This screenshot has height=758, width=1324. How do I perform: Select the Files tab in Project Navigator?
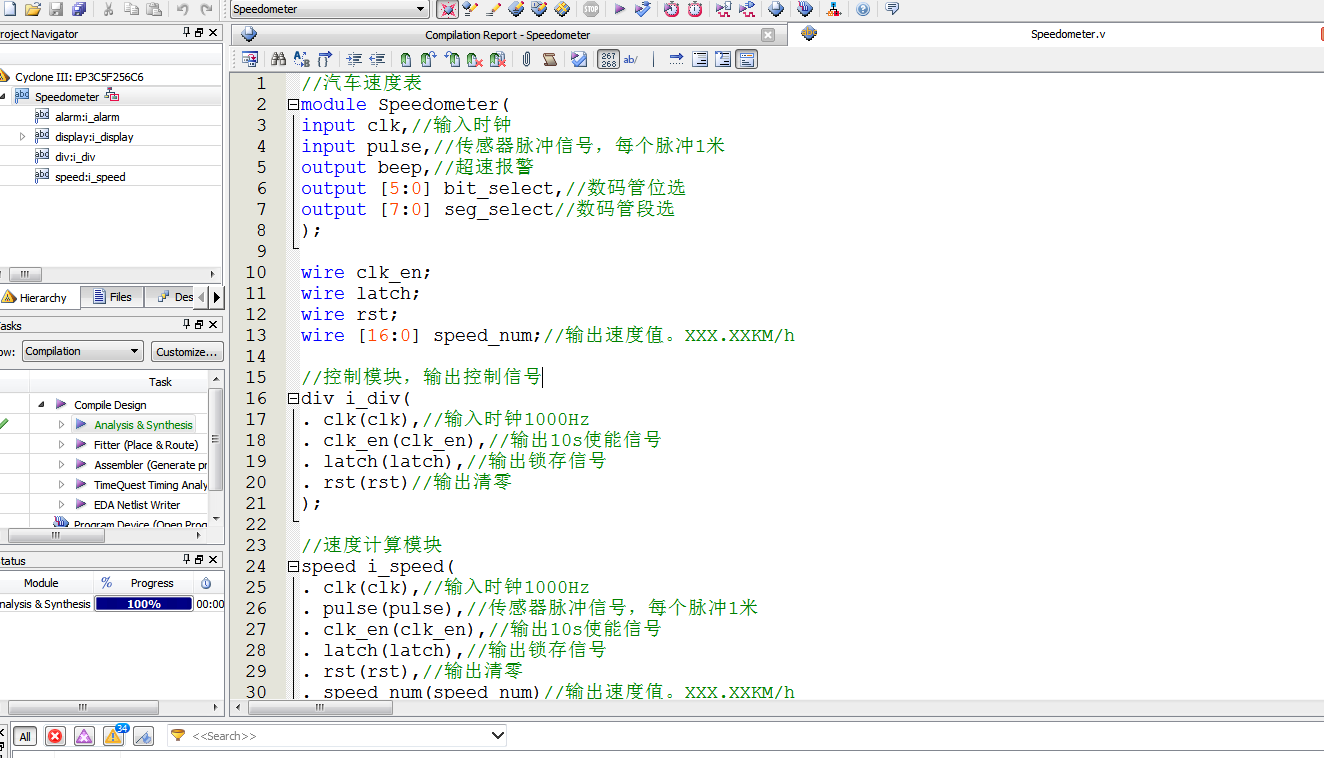tap(112, 297)
